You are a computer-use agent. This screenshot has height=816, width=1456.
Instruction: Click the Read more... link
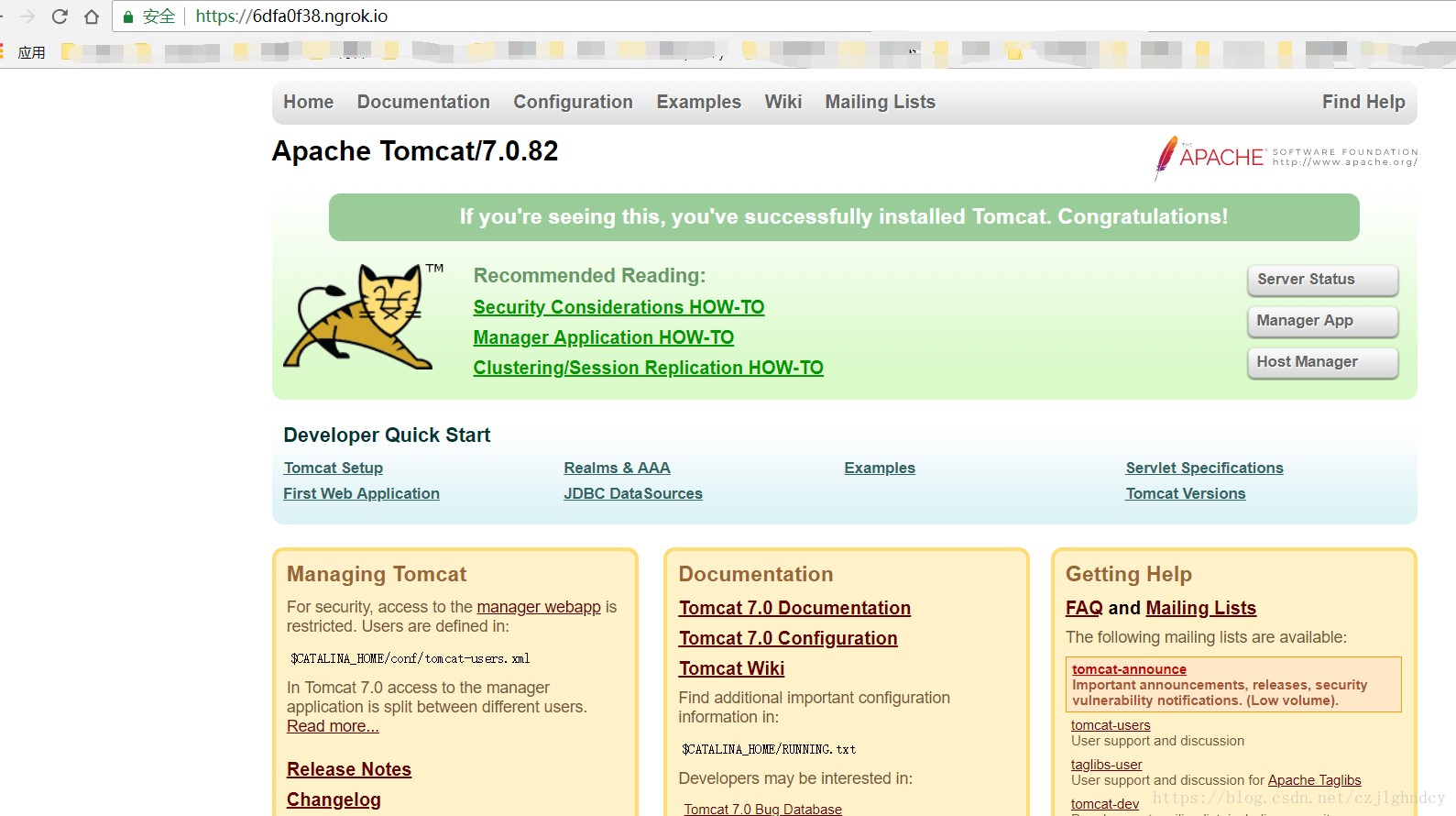(333, 726)
